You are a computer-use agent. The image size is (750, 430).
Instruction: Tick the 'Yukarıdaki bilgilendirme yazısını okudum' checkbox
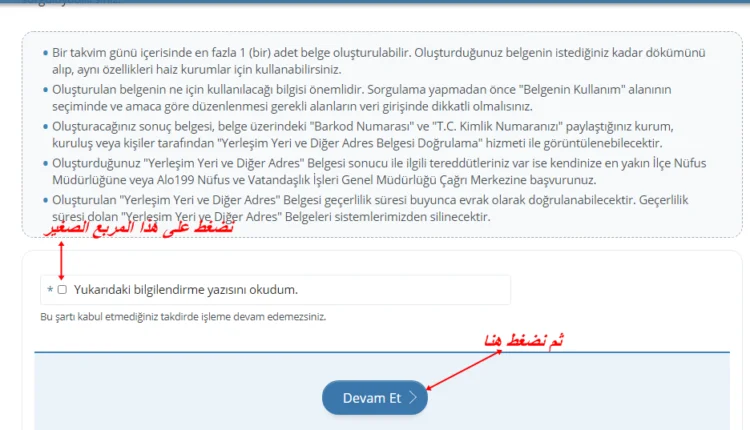62,289
